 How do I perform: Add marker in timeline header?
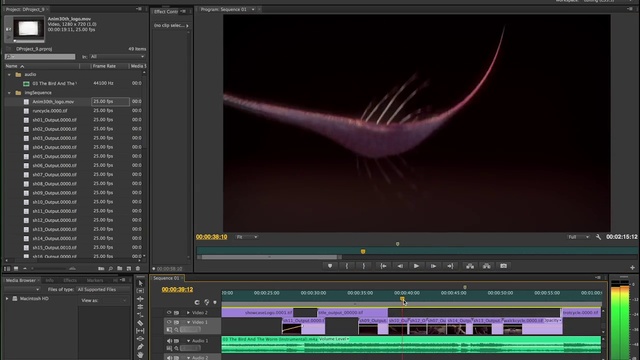click(x=215, y=302)
